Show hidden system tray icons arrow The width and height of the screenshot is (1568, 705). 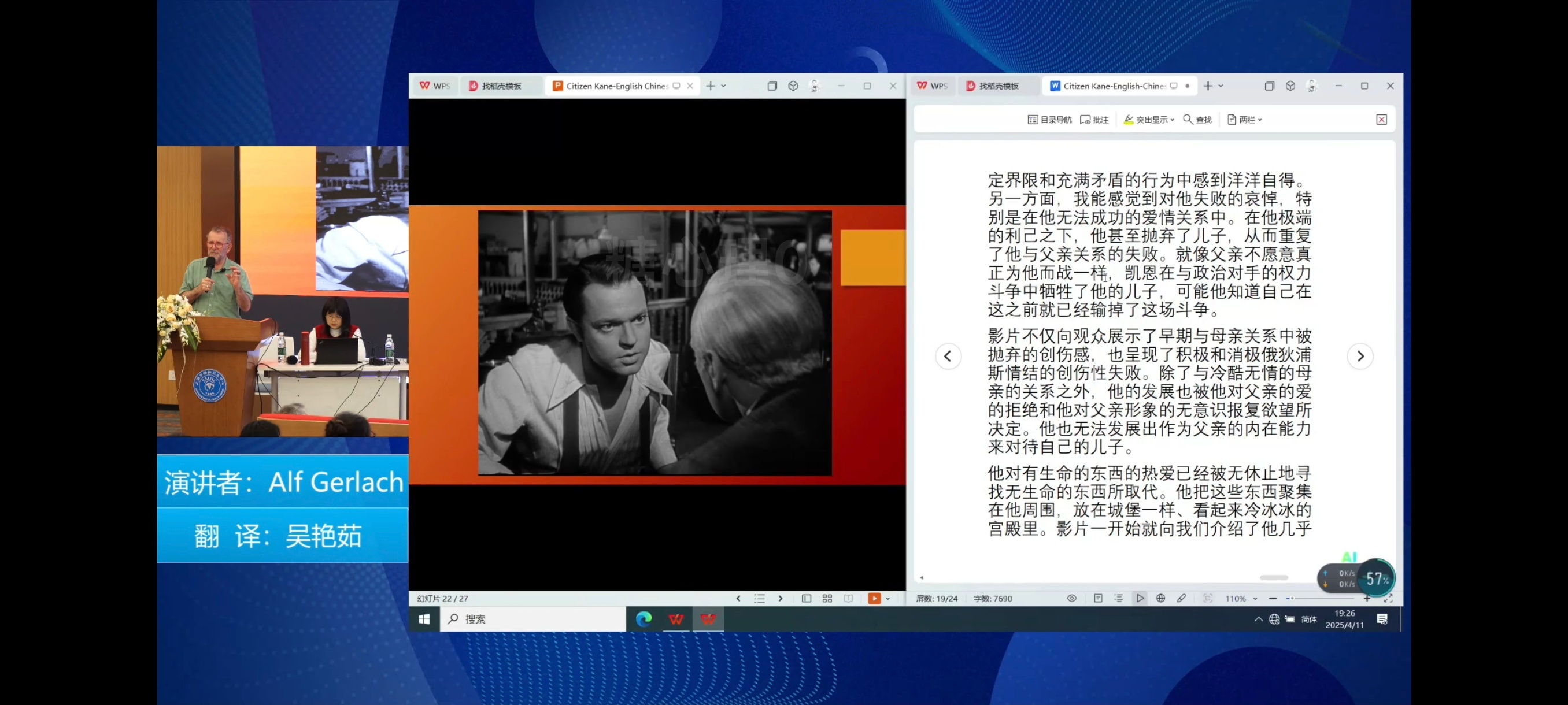1258,619
